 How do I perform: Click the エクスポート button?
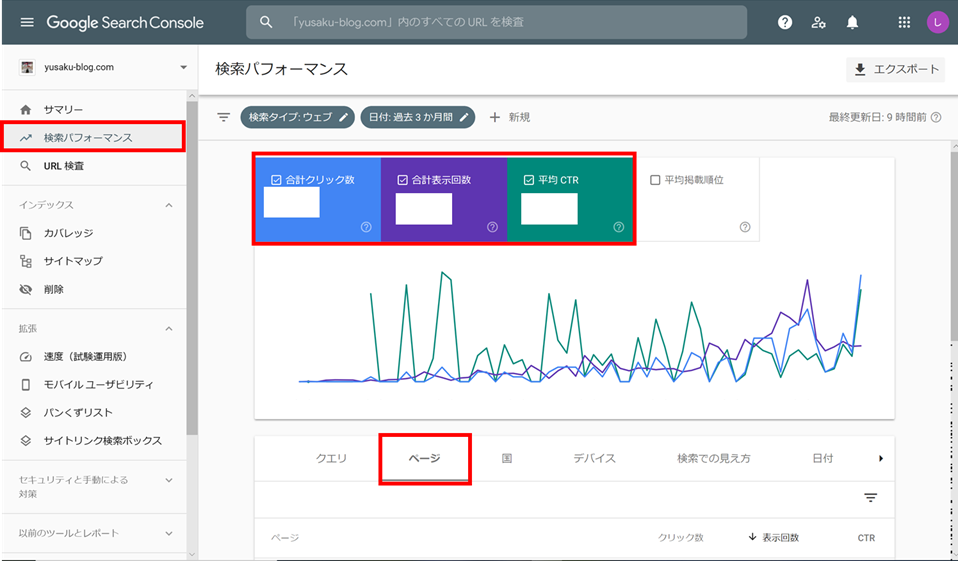[896, 70]
